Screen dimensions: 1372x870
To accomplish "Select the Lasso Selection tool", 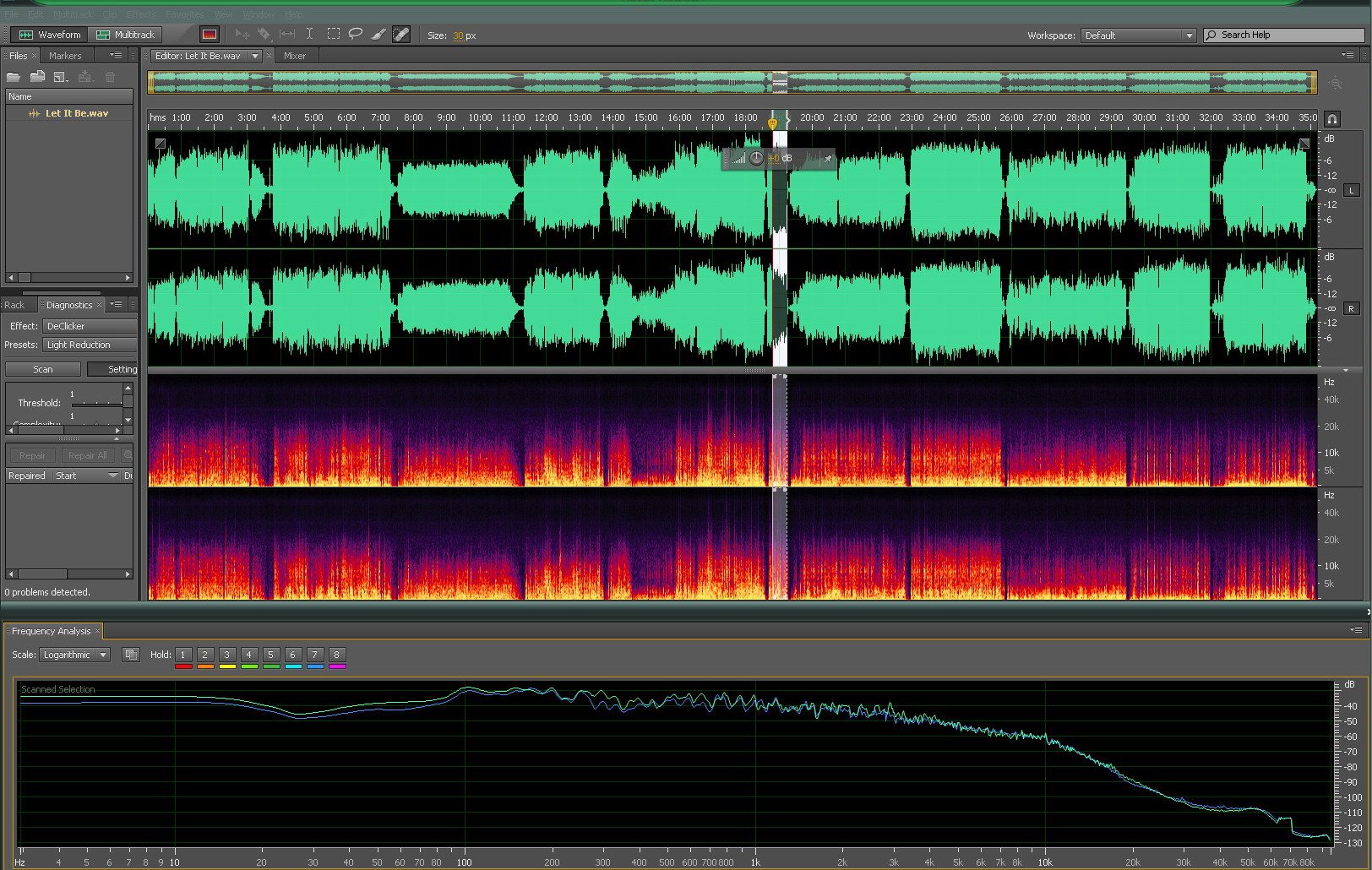I will 356,35.
